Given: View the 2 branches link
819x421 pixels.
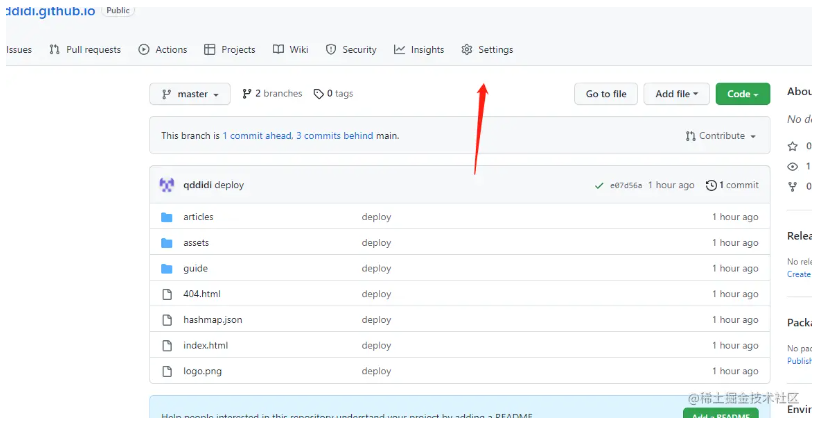Looking at the screenshot, I should click(272, 93).
